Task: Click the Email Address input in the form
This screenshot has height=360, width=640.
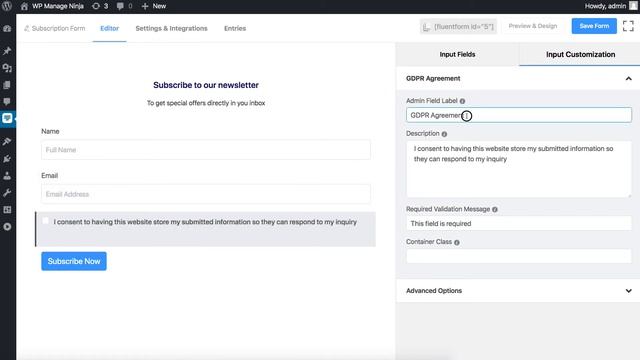Action: (x=206, y=194)
